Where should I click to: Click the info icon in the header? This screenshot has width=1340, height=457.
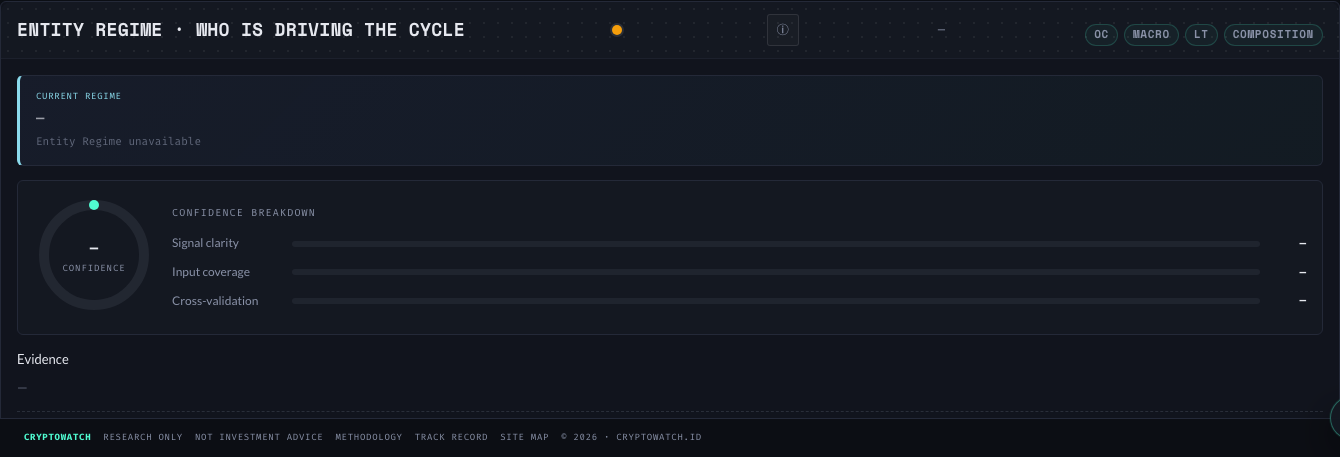(783, 30)
